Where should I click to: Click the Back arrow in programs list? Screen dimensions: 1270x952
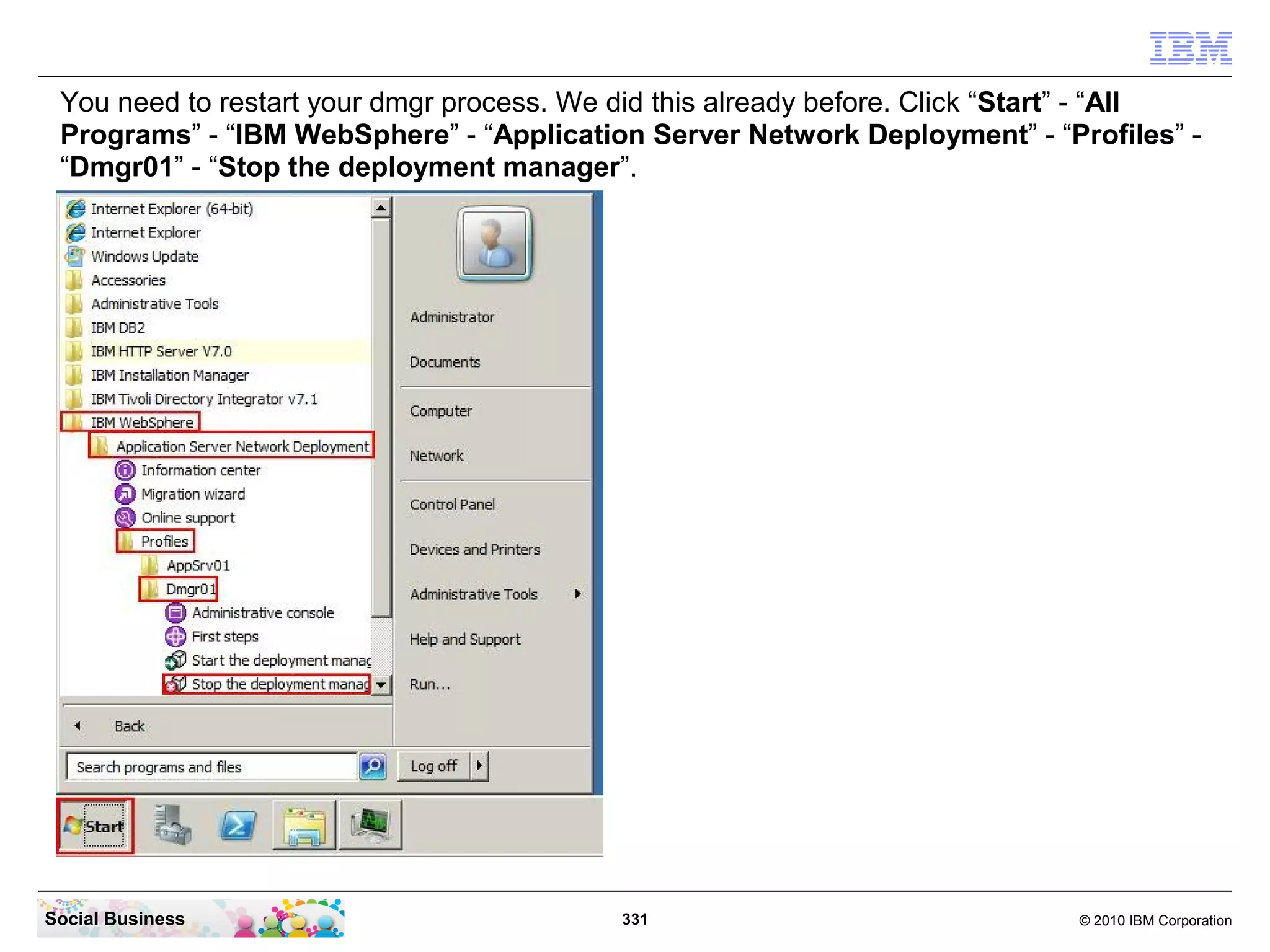tap(78, 726)
